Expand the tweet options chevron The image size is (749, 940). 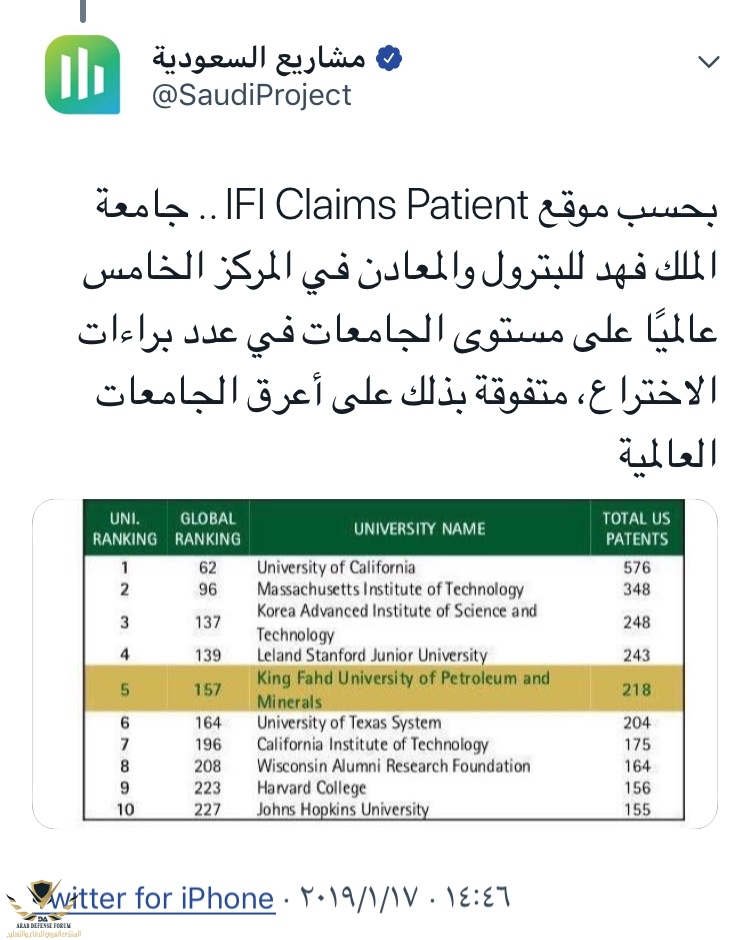click(708, 62)
